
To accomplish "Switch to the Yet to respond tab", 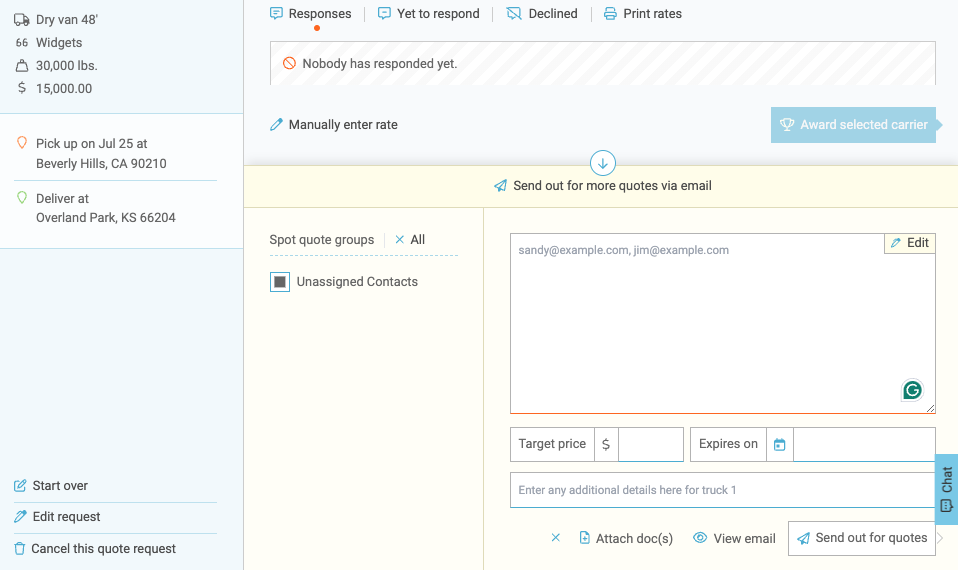I will (428, 14).
